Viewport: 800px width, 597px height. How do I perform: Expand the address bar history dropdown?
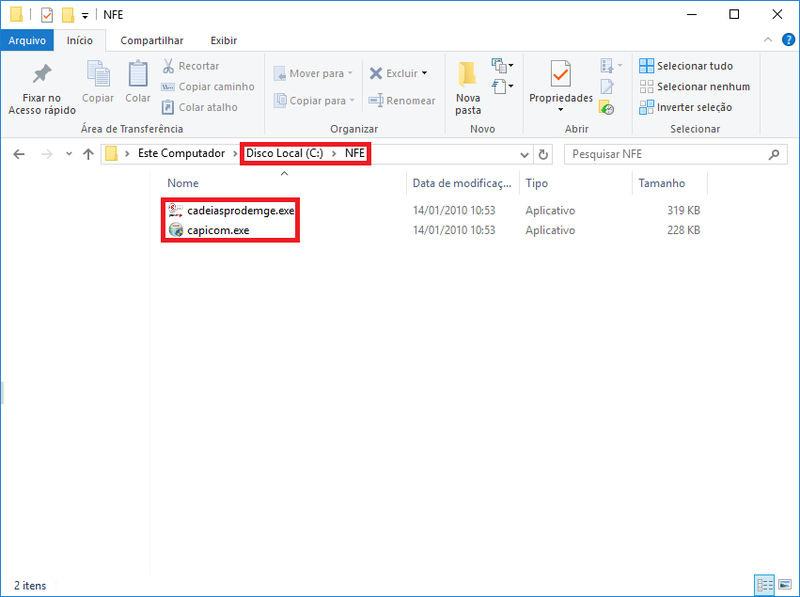(525, 155)
